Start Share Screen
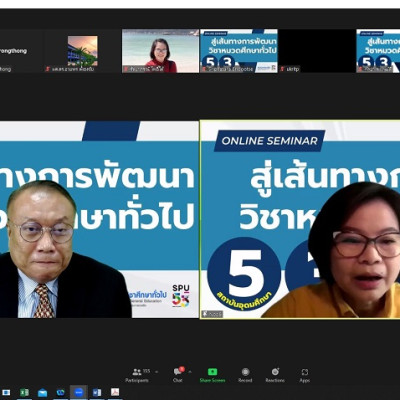This screenshot has height=400, width=400. (212, 375)
